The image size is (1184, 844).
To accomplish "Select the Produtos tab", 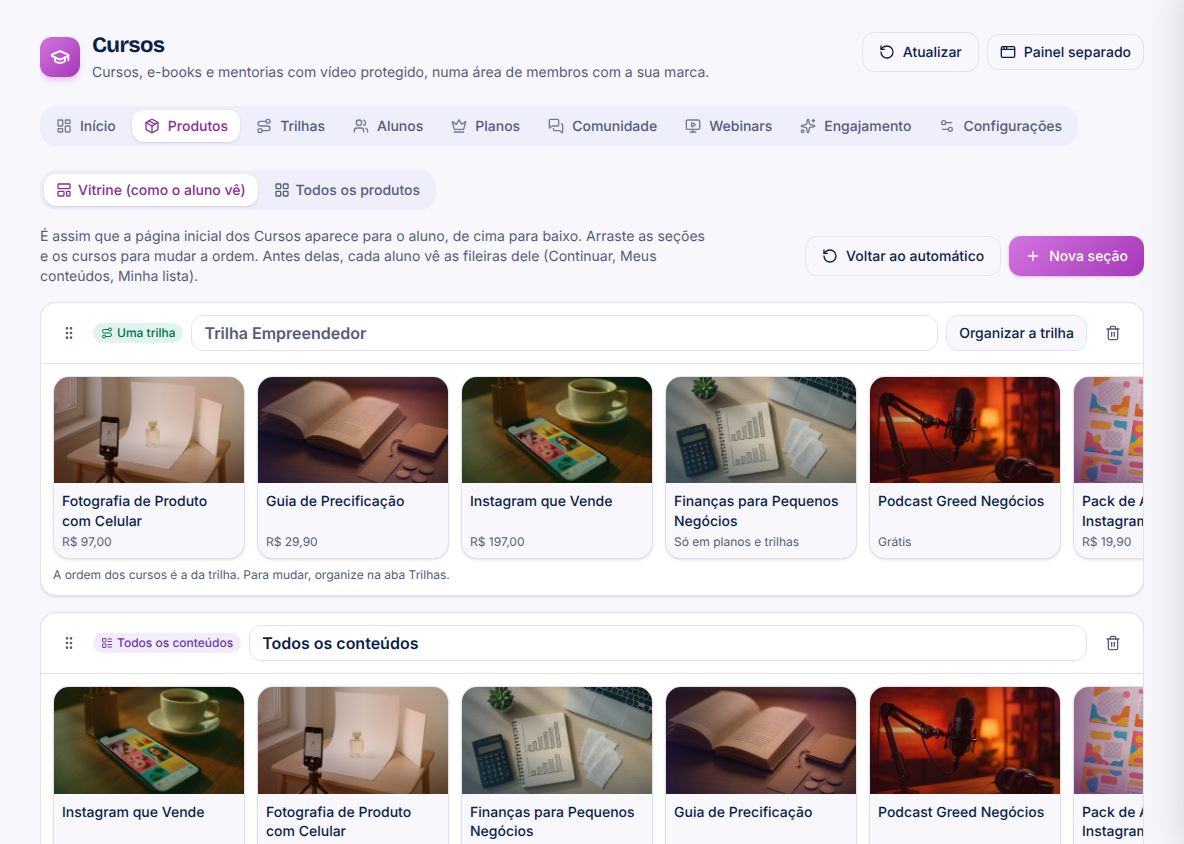I will tap(186, 126).
